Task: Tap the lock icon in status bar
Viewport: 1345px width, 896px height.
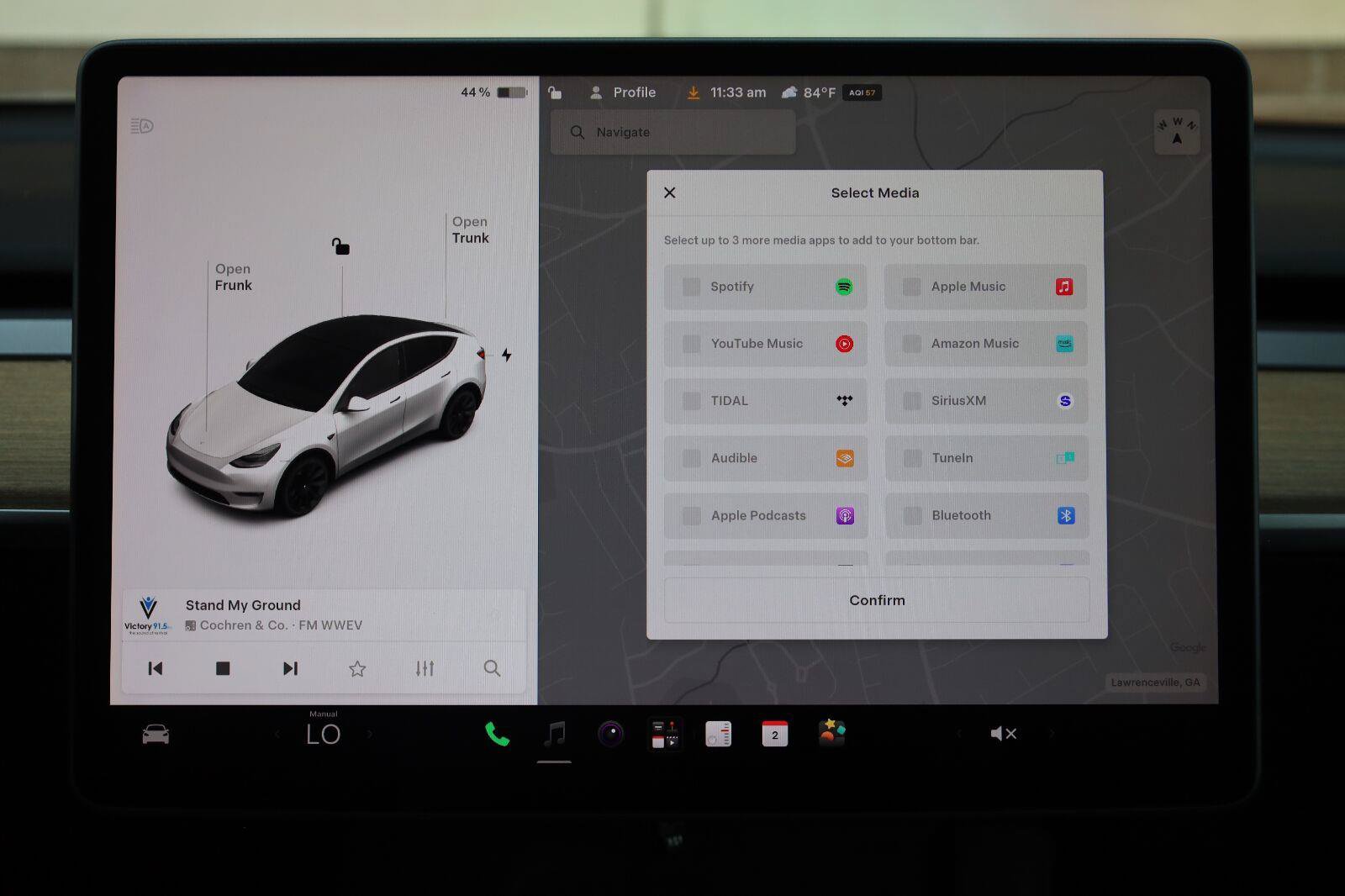Action: click(x=555, y=92)
